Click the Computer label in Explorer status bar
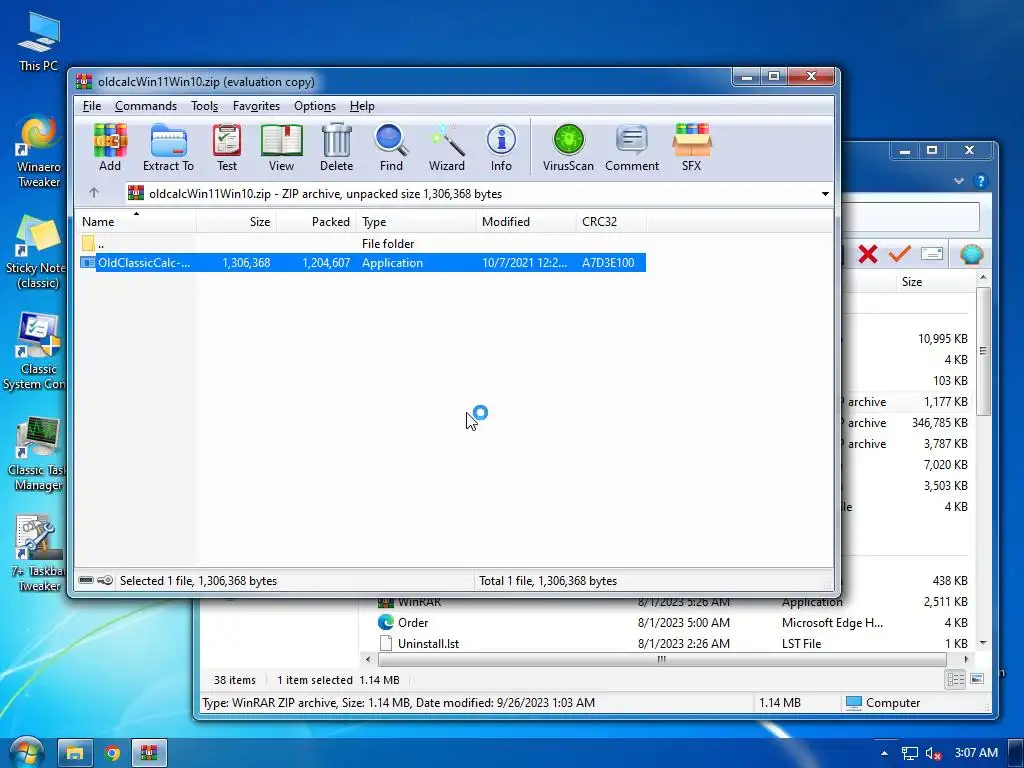Viewport: 1024px width, 768px height. point(892,703)
